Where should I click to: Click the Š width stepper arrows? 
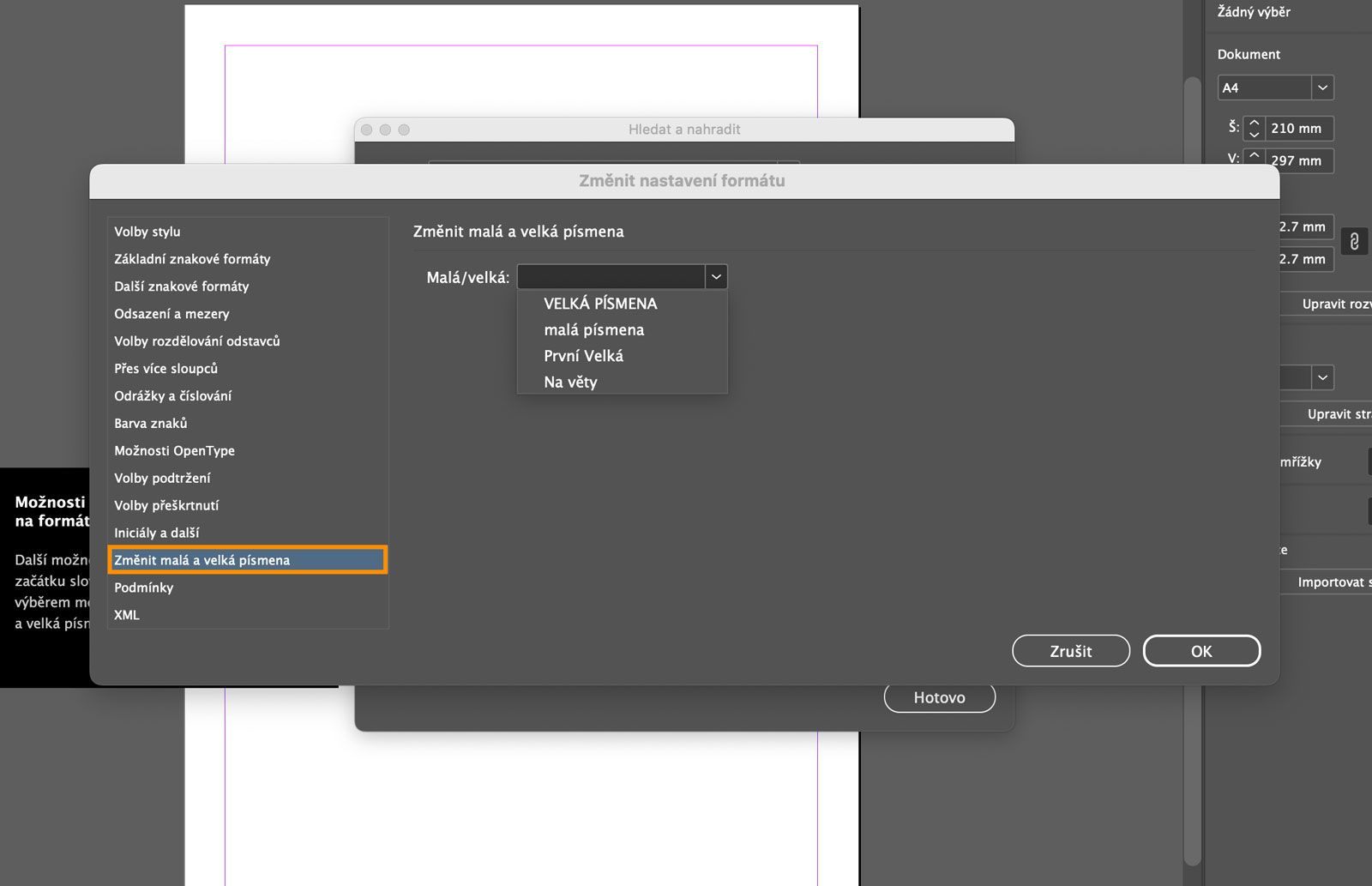click(1255, 129)
